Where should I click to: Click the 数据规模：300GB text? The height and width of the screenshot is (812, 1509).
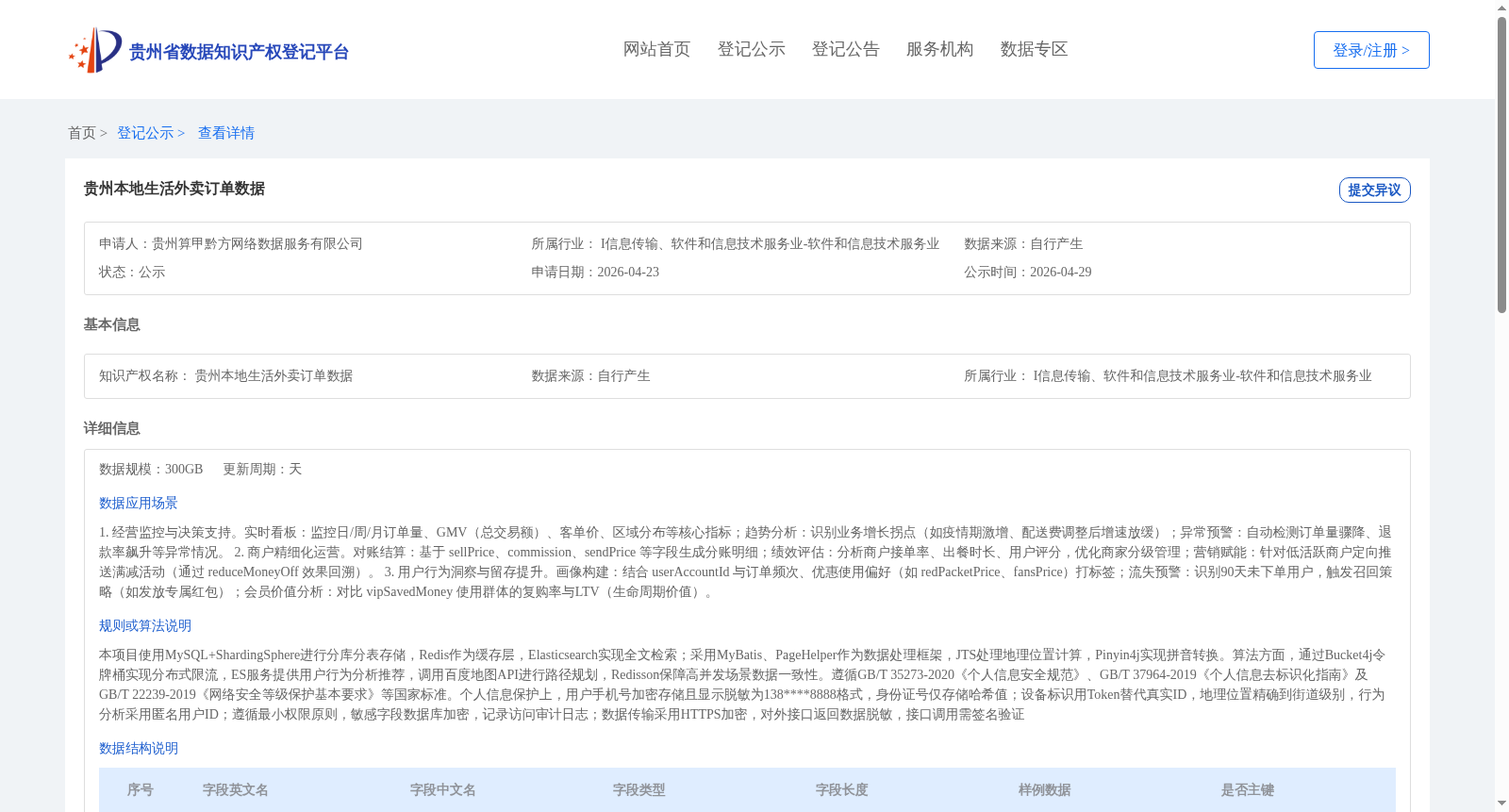(x=151, y=469)
